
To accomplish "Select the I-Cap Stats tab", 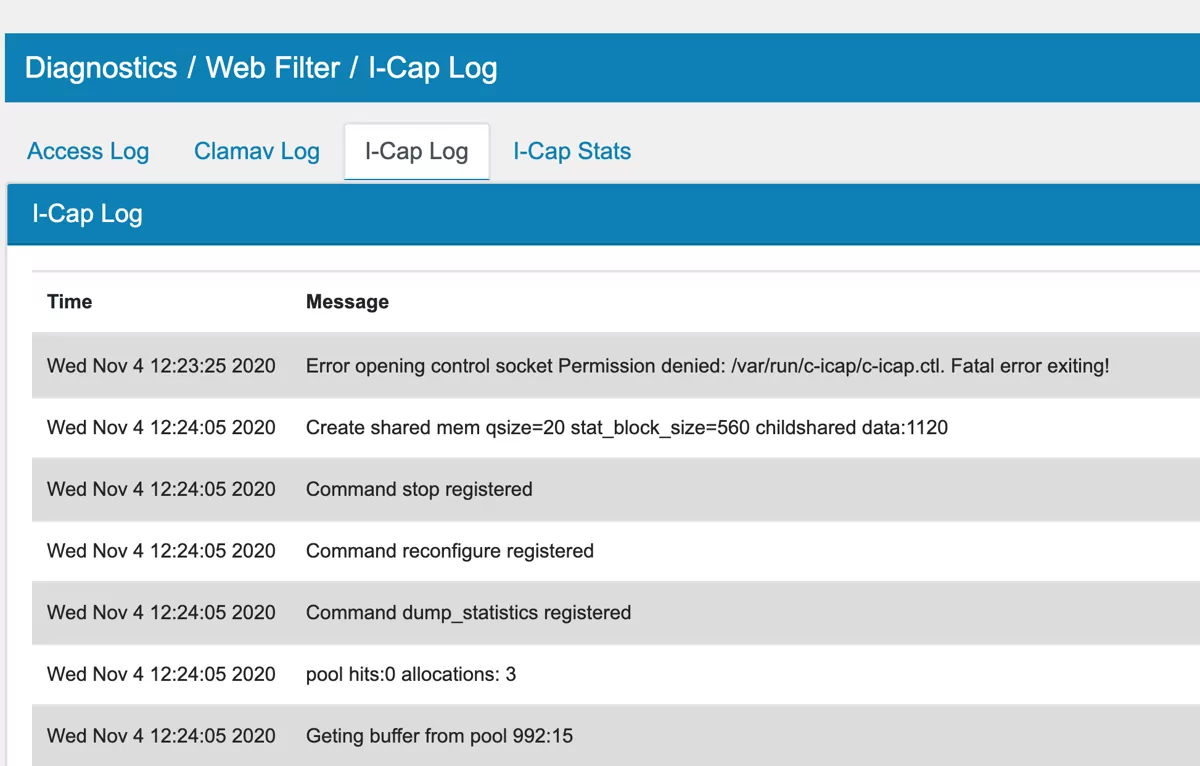I will point(571,151).
